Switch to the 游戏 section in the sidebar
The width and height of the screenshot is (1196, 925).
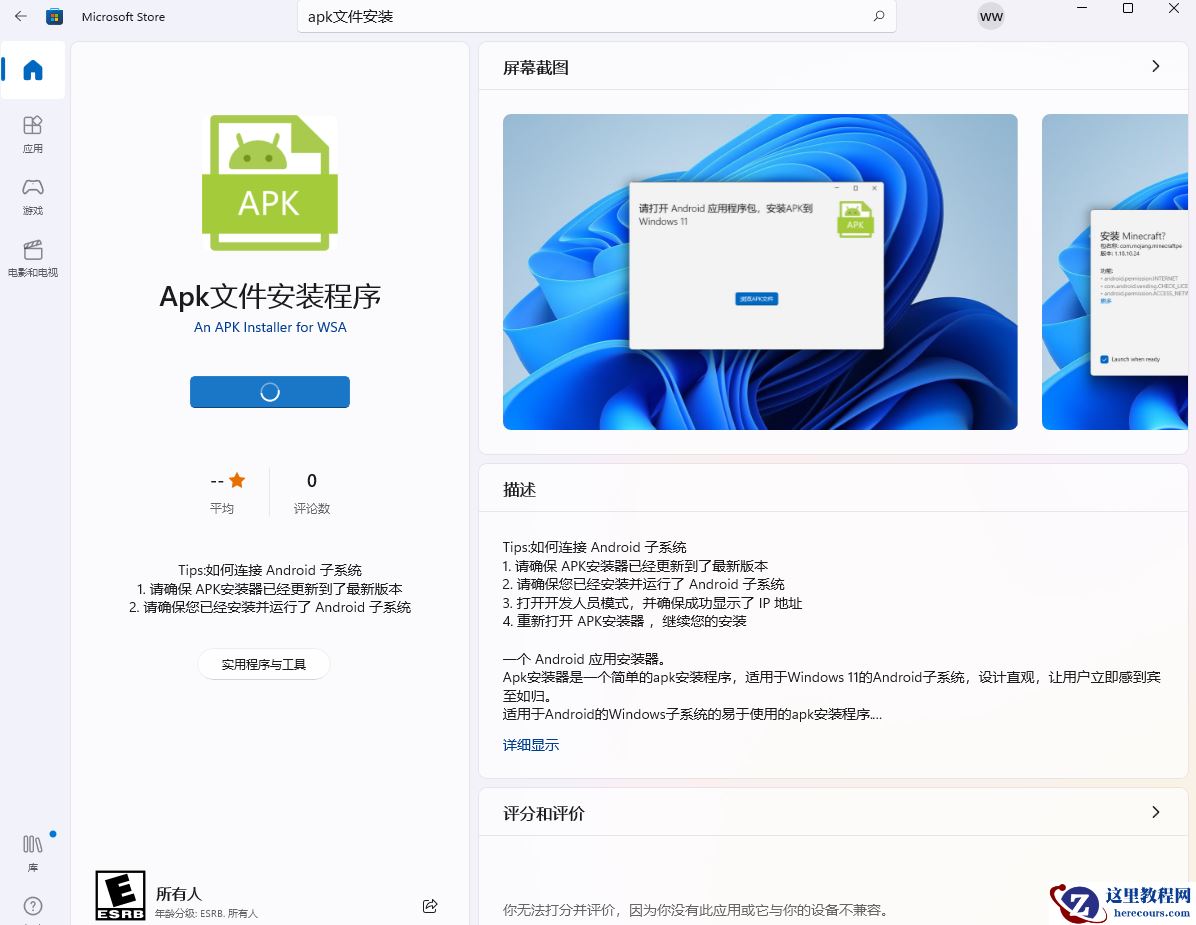tap(33, 196)
